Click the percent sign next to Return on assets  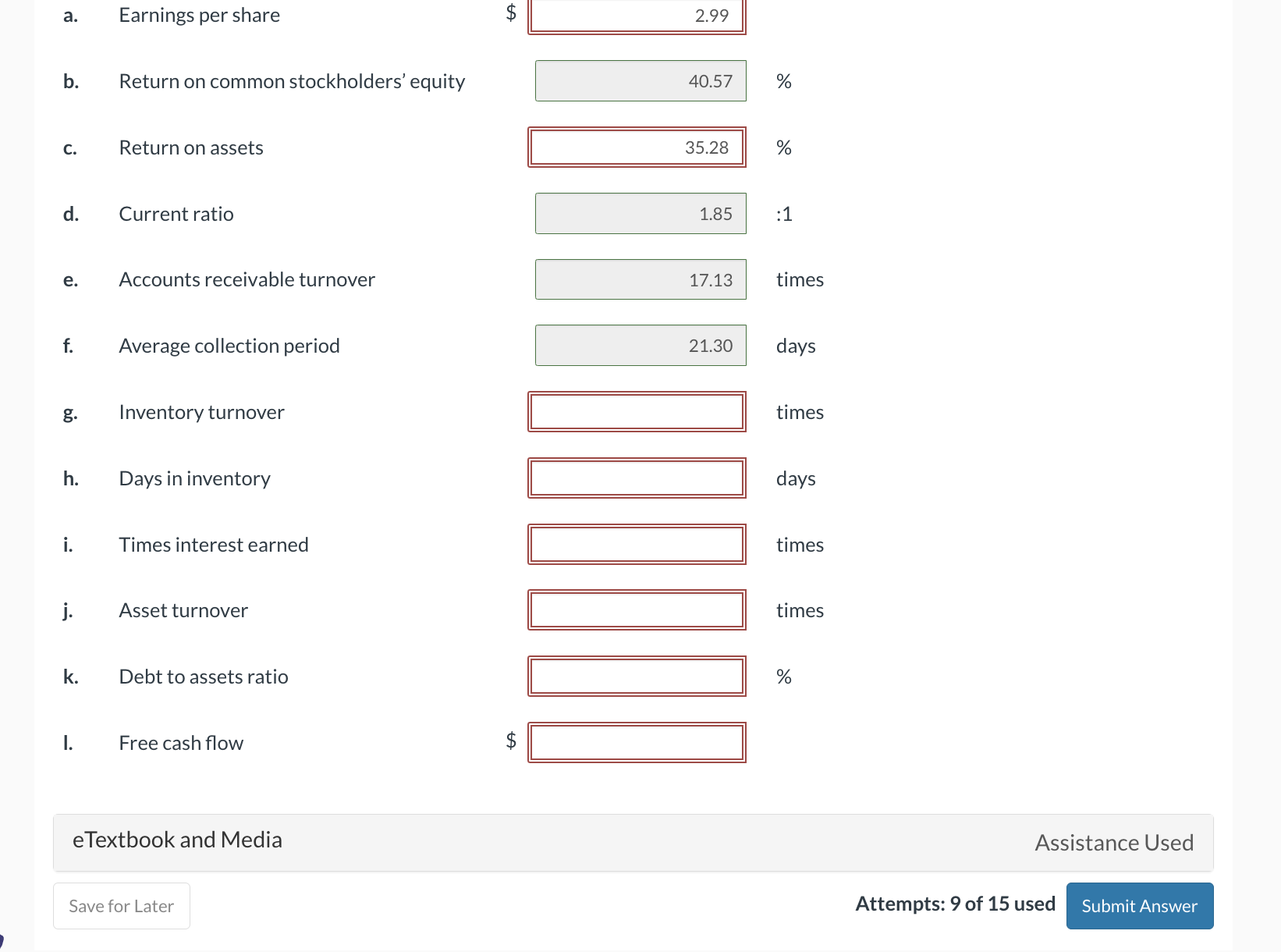[783, 147]
